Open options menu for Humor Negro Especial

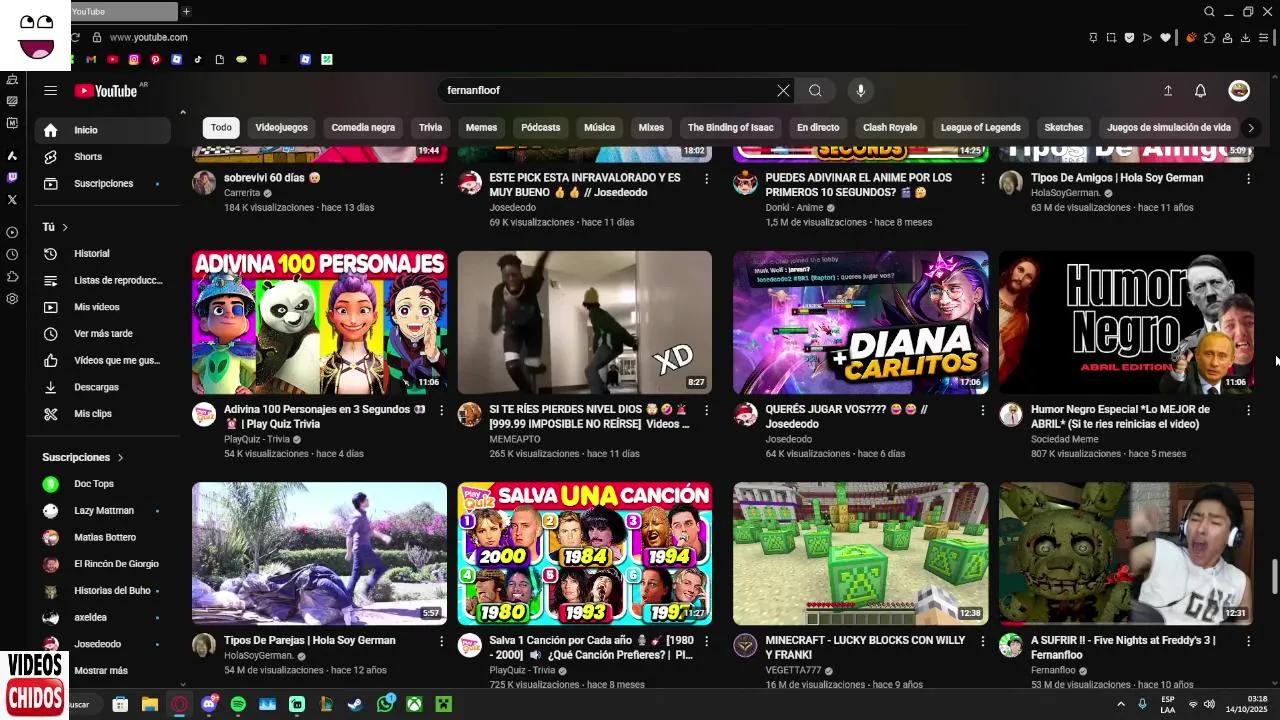(1248, 410)
